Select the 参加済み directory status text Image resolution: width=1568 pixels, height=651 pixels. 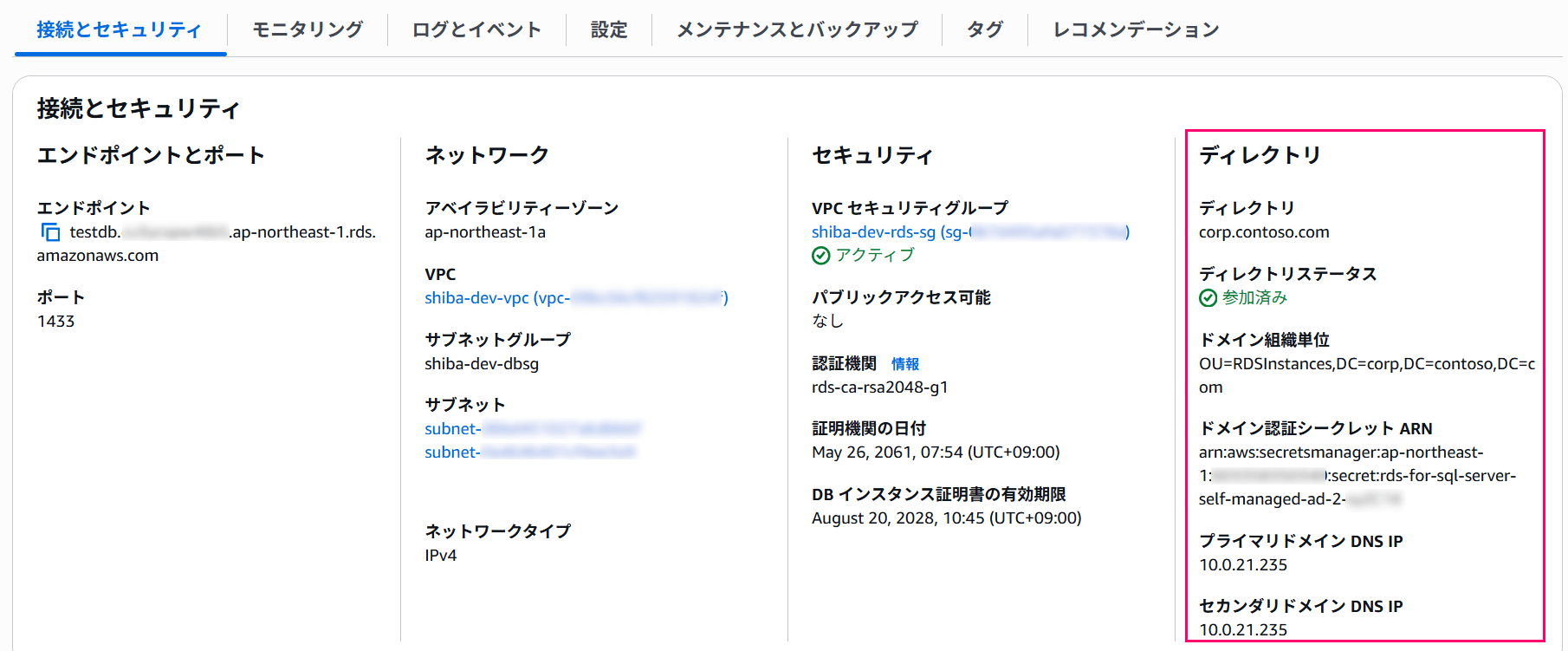(1254, 298)
